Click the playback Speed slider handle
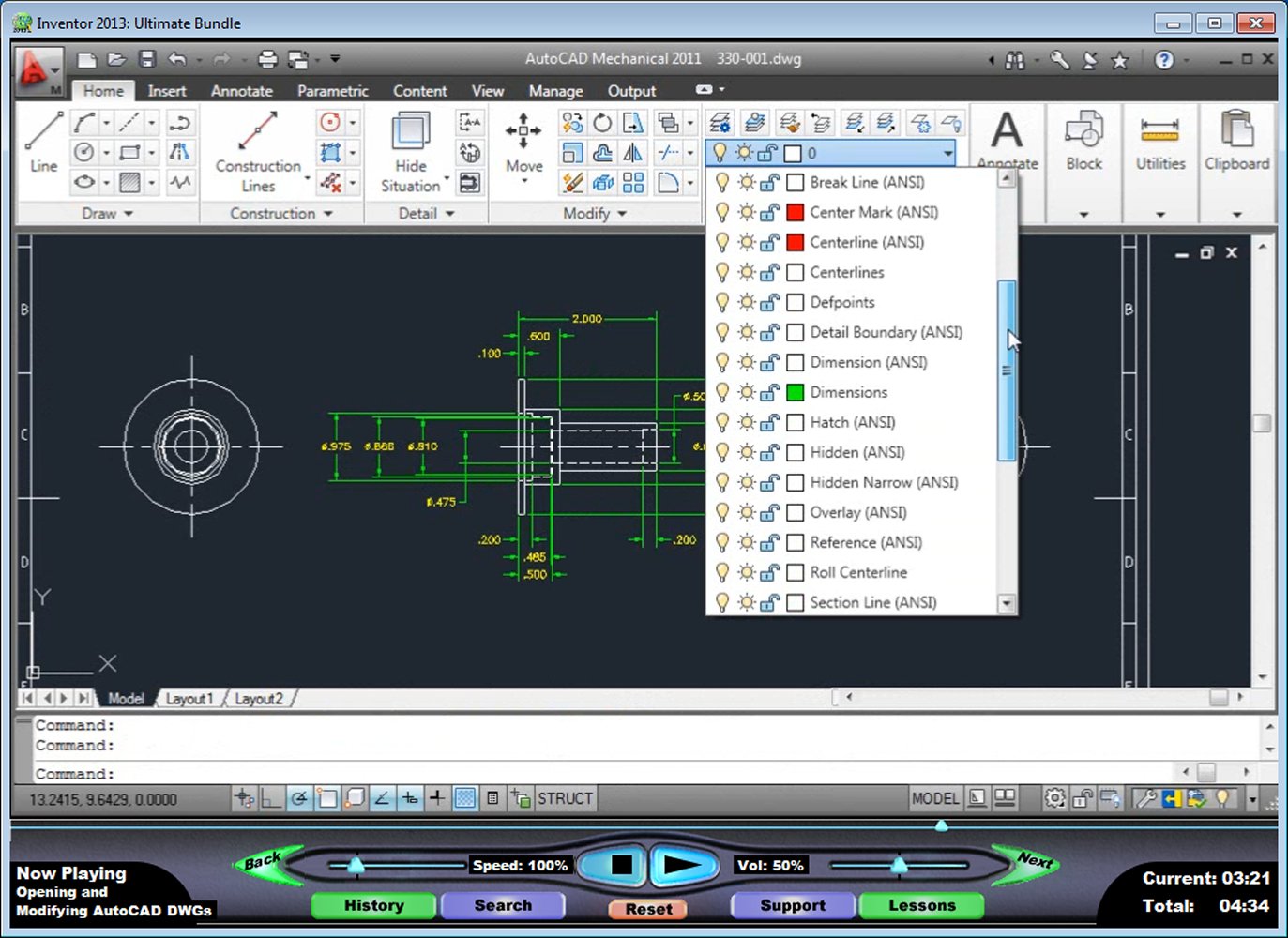1288x938 pixels. point(356,864)
